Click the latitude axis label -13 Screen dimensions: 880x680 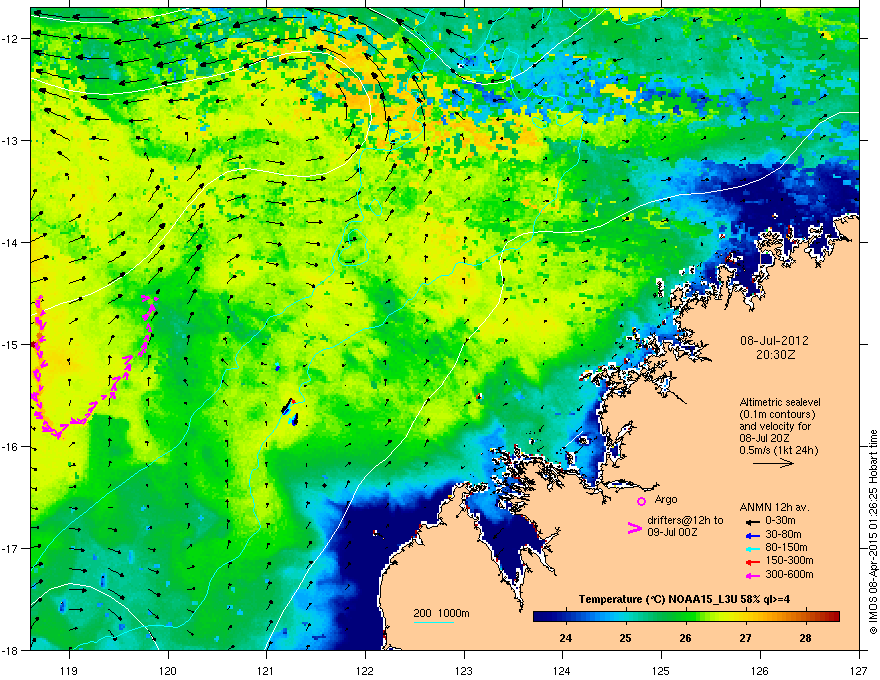(10, 140)
